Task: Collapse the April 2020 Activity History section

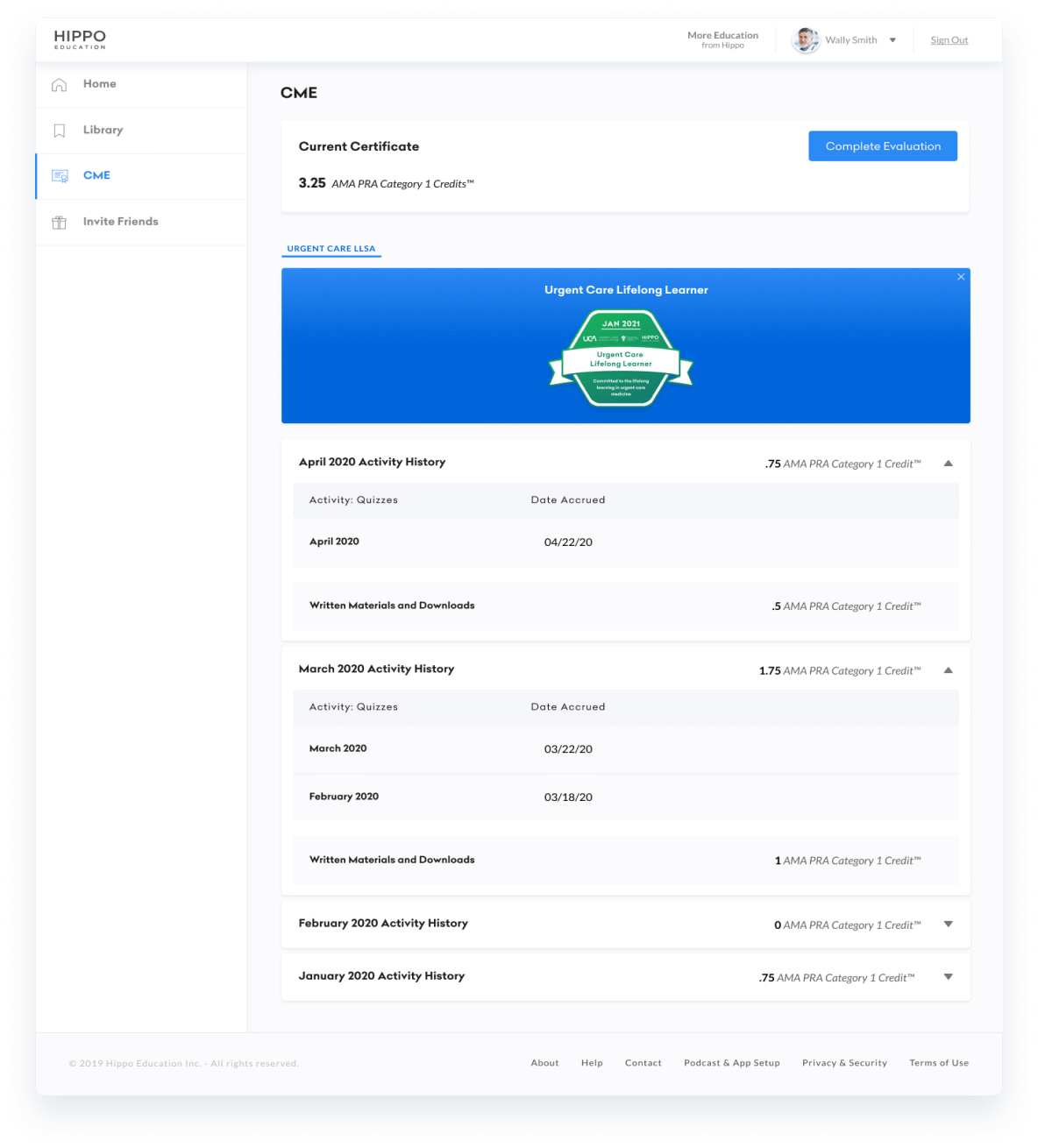Action: 948,464
